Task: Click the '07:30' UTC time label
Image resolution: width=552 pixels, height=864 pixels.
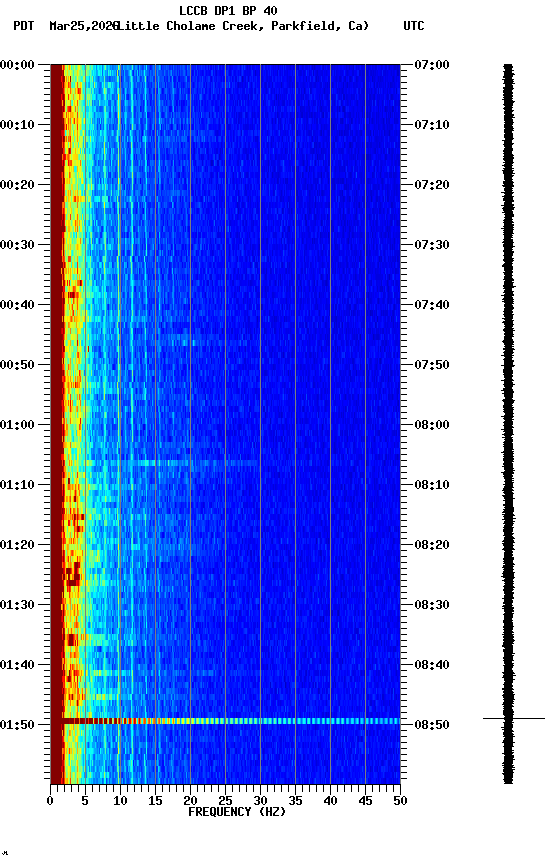Action: 432,245
